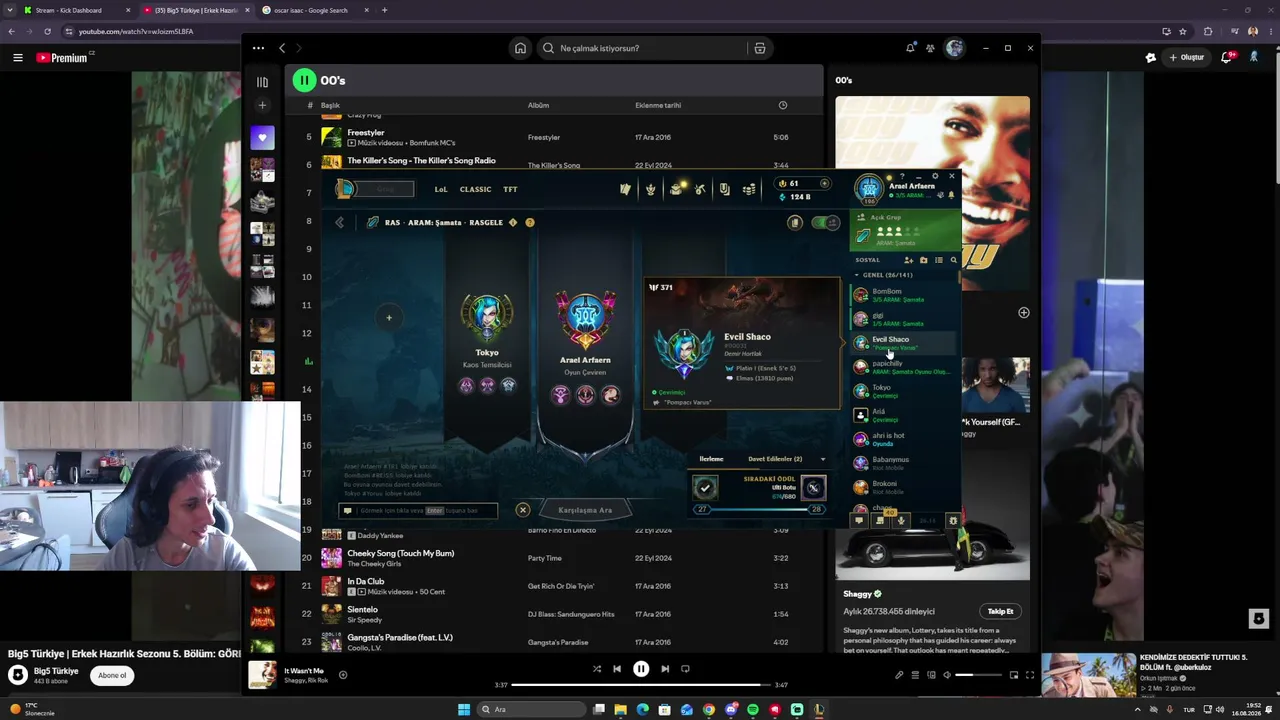Open the League store coins icon
The image size is (1280, 720).
(749, 189)
